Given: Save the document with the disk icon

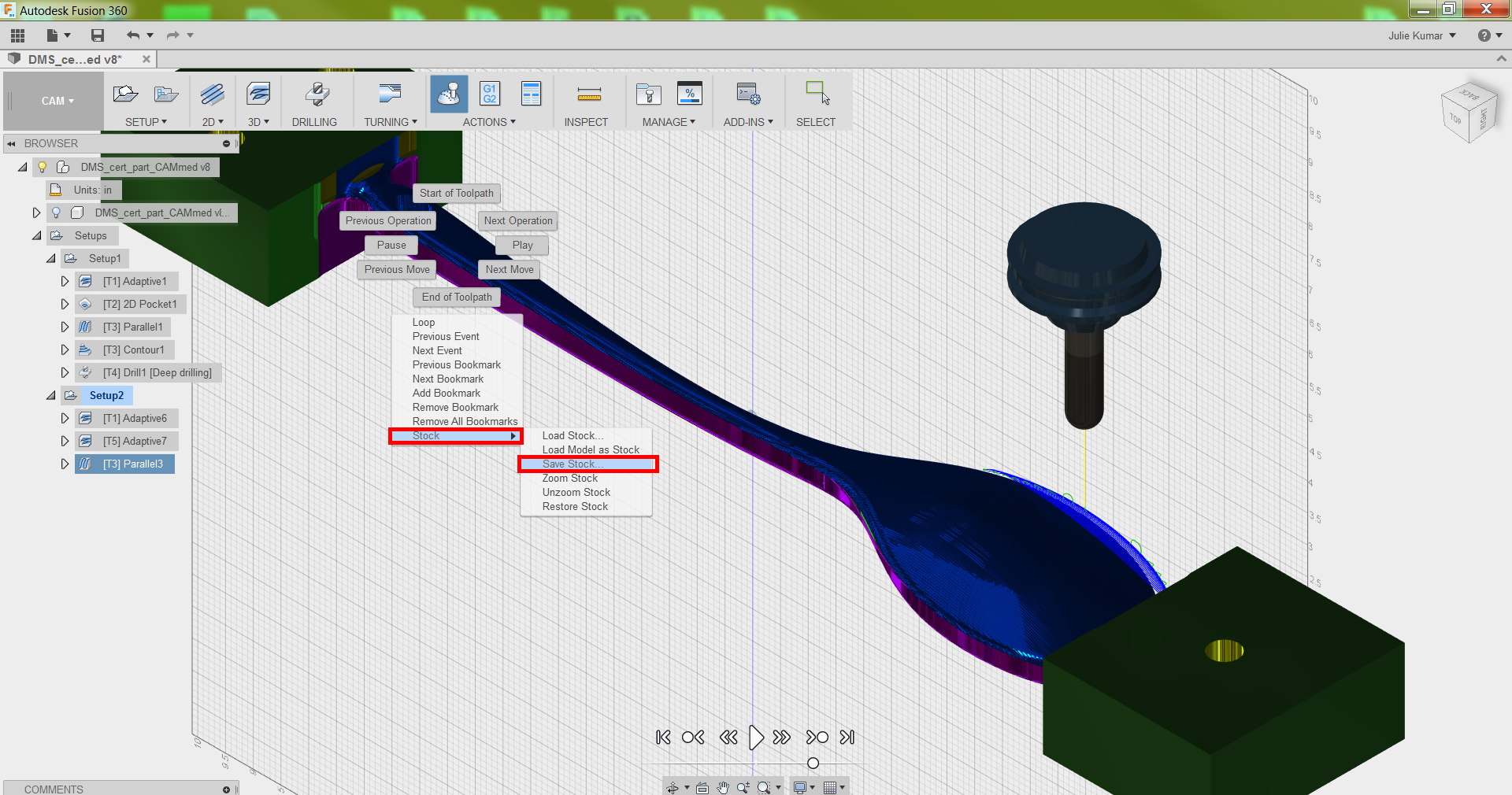Looking at the screenshot, I should (98, 35).
